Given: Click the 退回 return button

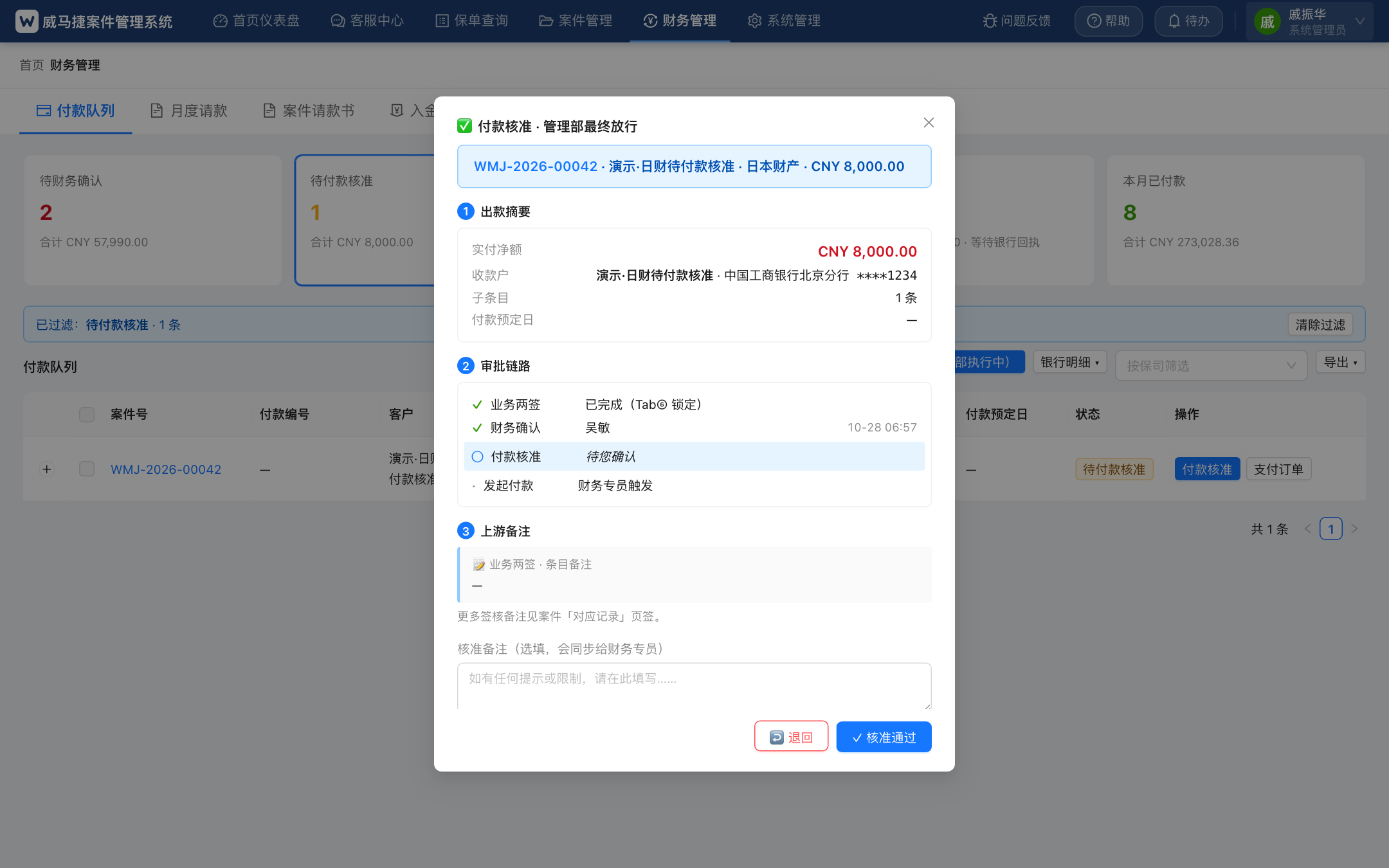Looking at the screenshot, I should (791, 737).
